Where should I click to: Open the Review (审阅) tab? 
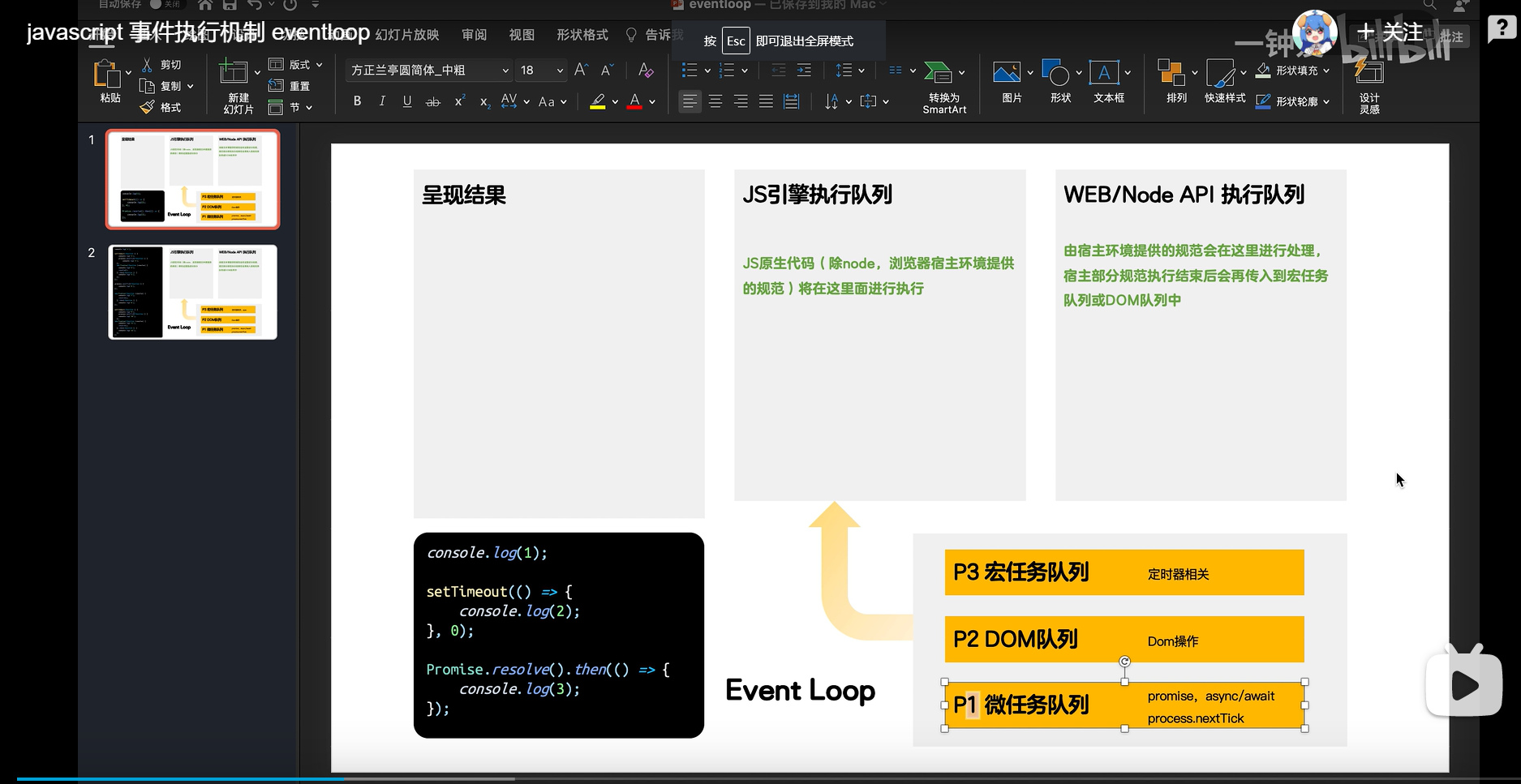click(x=475, y=35)
